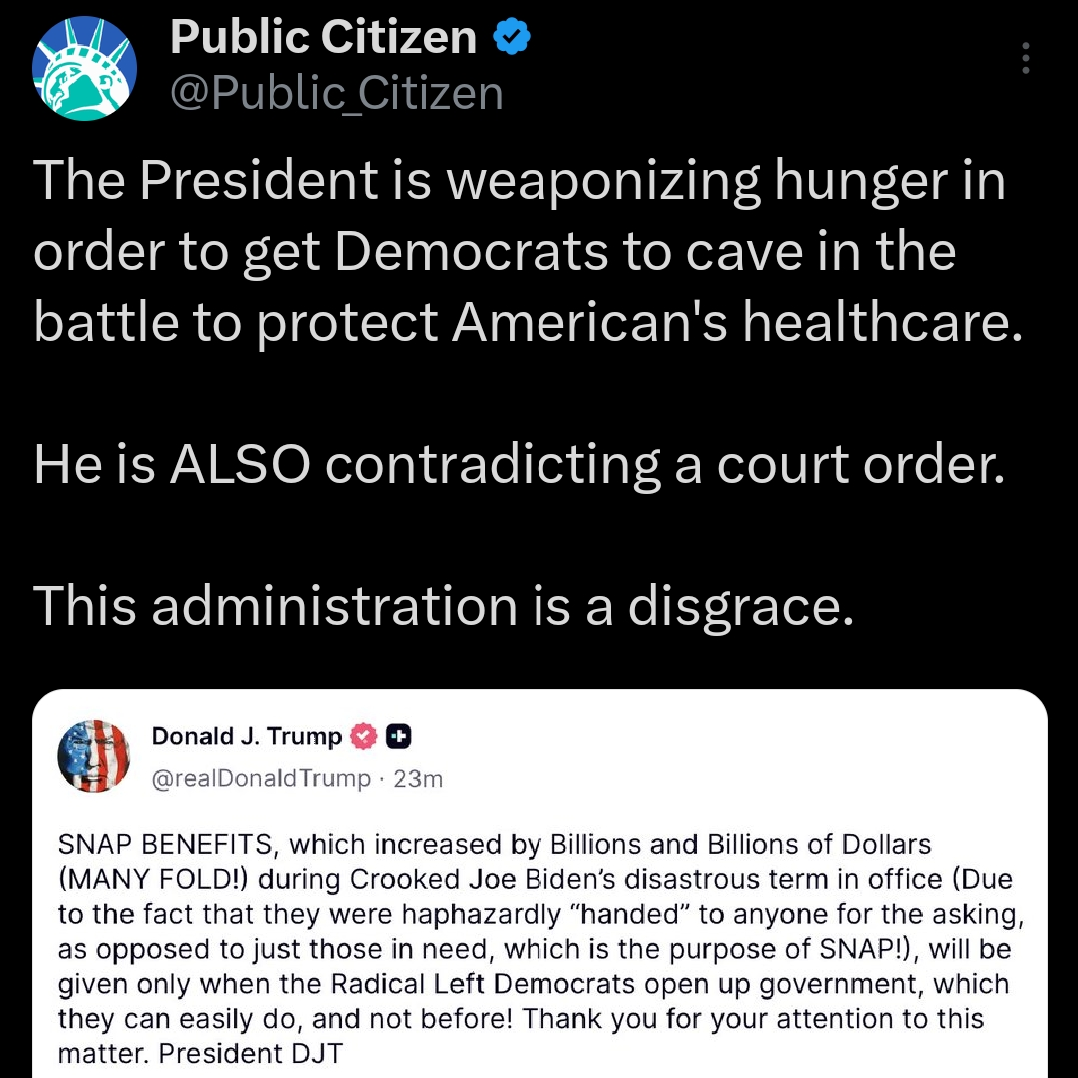Click Public Citizen's Statue of Liberty avatar
The width and height of the screenshot is (1078, 1078).
tap(82, 70)
